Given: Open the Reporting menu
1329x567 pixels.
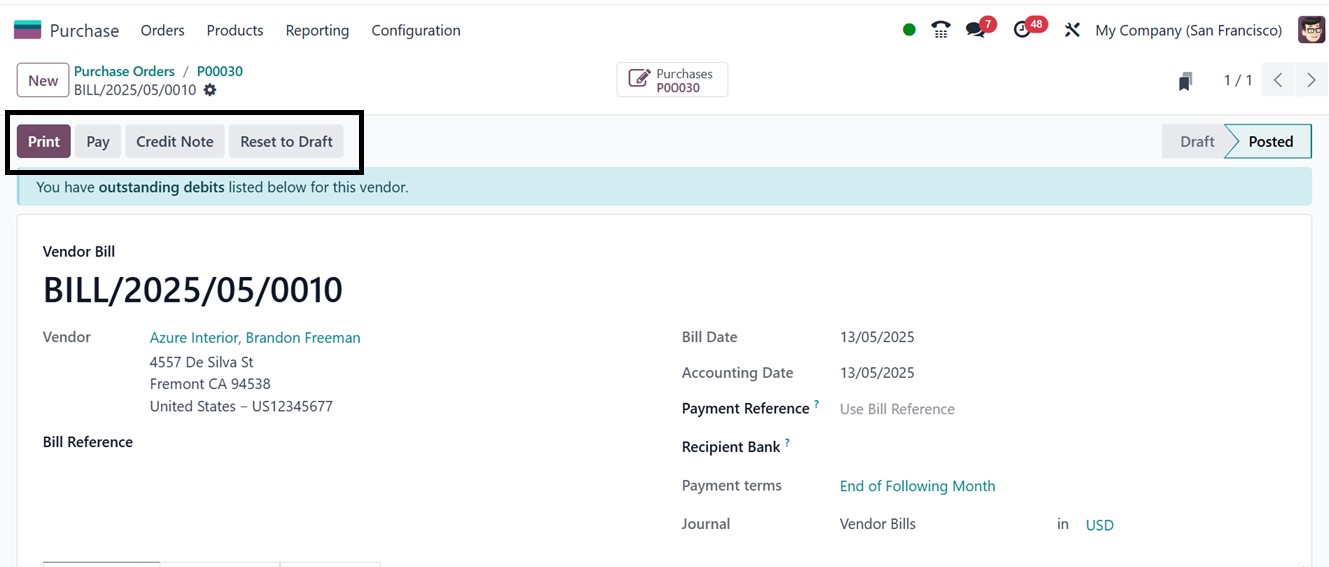Looking at the screenshot, I should click(x=317, y=30).
